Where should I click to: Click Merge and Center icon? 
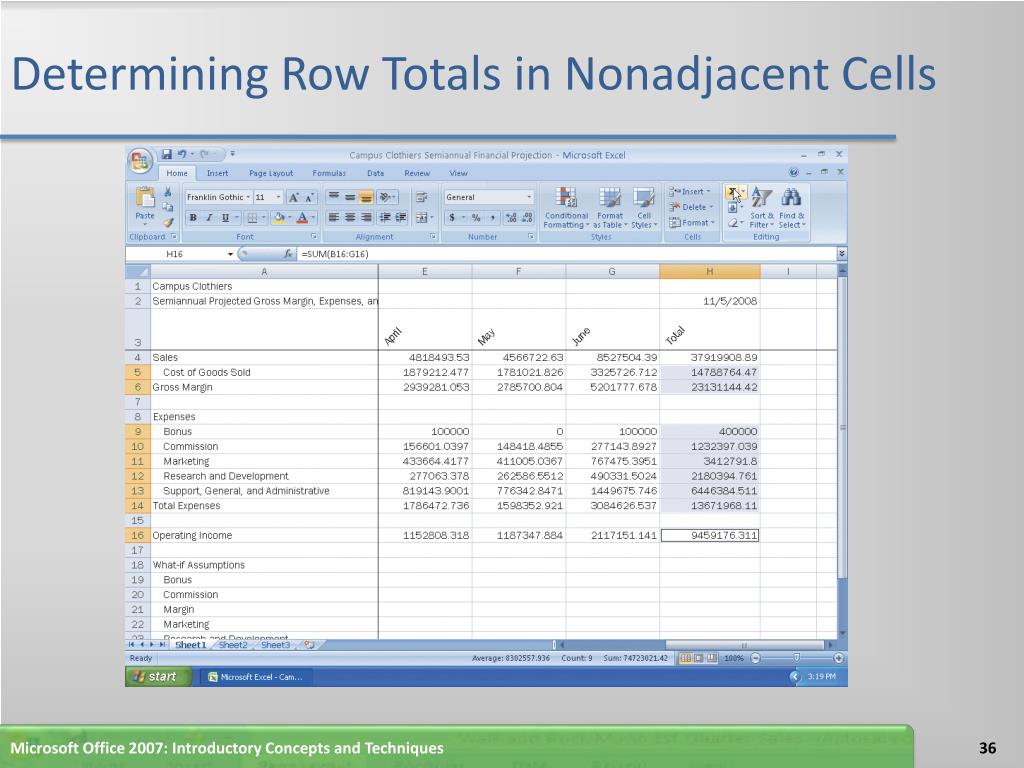coord(424,217)
